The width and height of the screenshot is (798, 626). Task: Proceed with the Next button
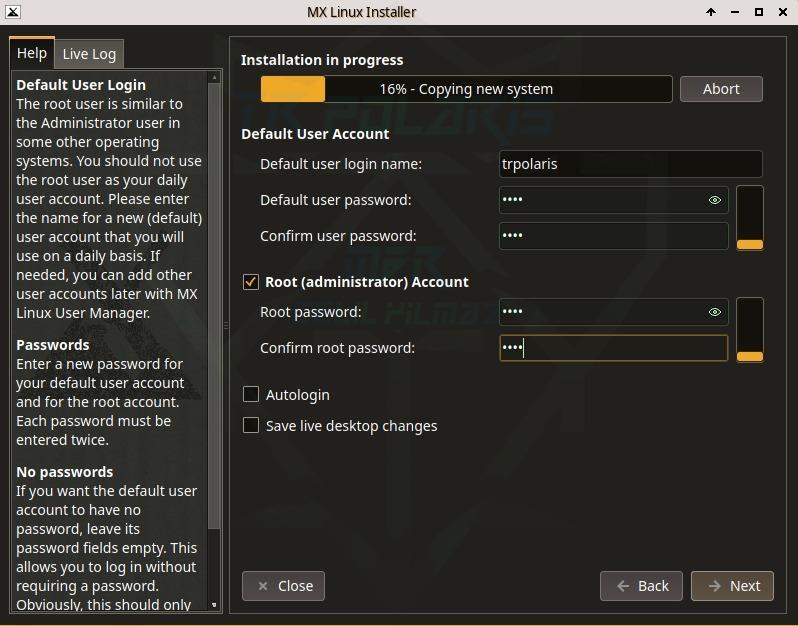(x=732, y=586)
